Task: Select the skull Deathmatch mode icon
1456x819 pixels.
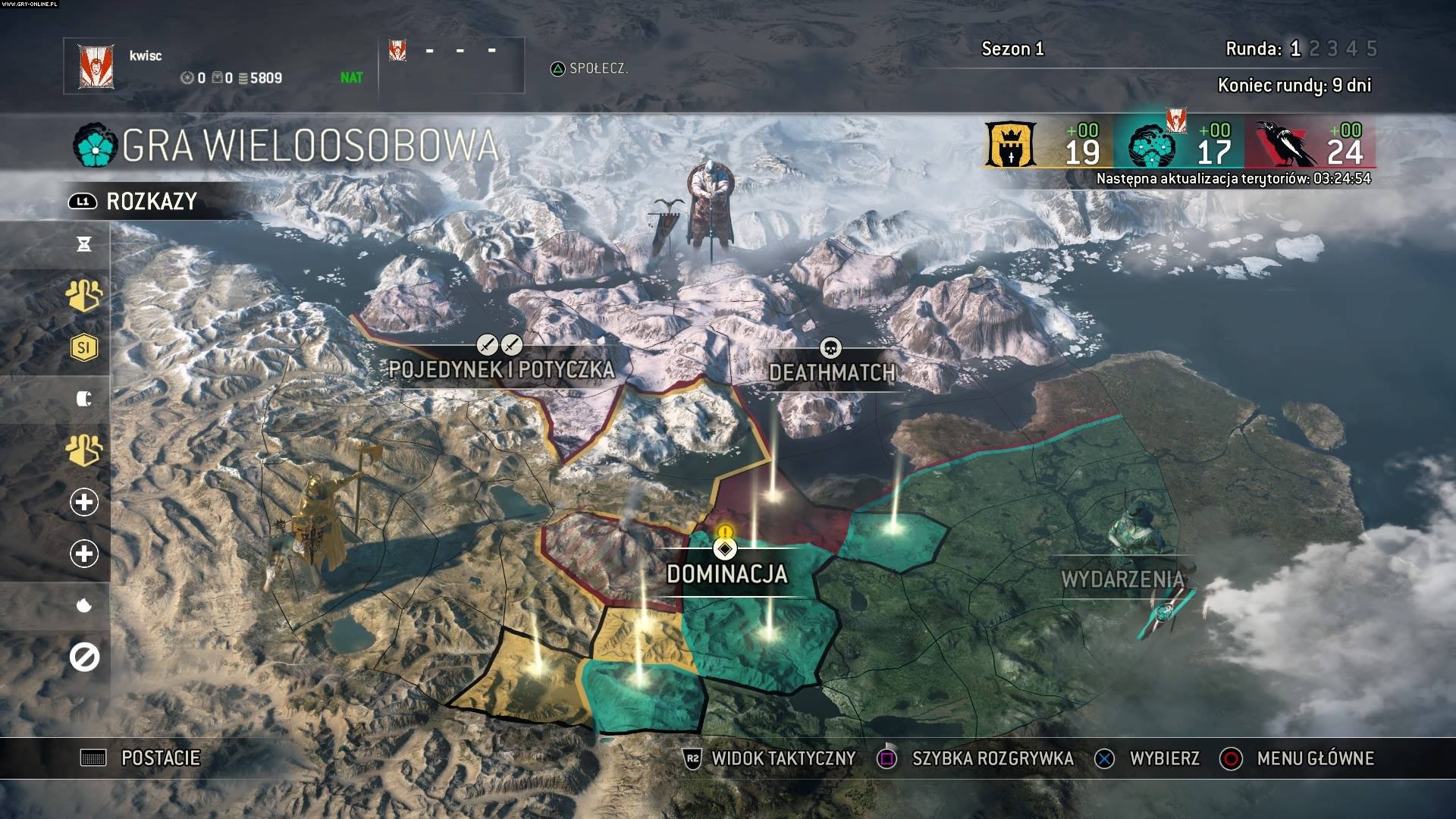Action: click(831, 348)
